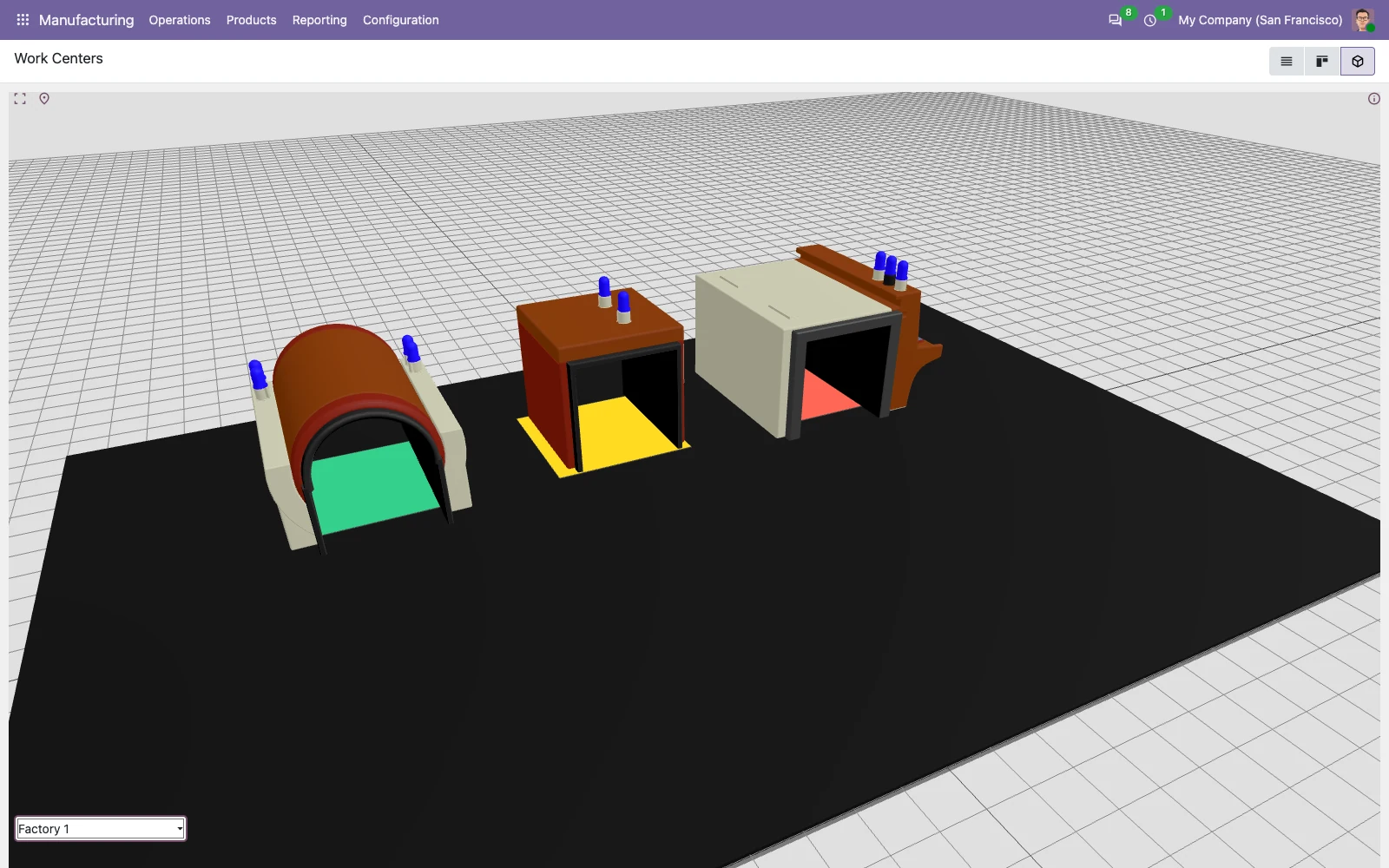
Task: Open the activities clock icon
Action: coord(1150,20)
